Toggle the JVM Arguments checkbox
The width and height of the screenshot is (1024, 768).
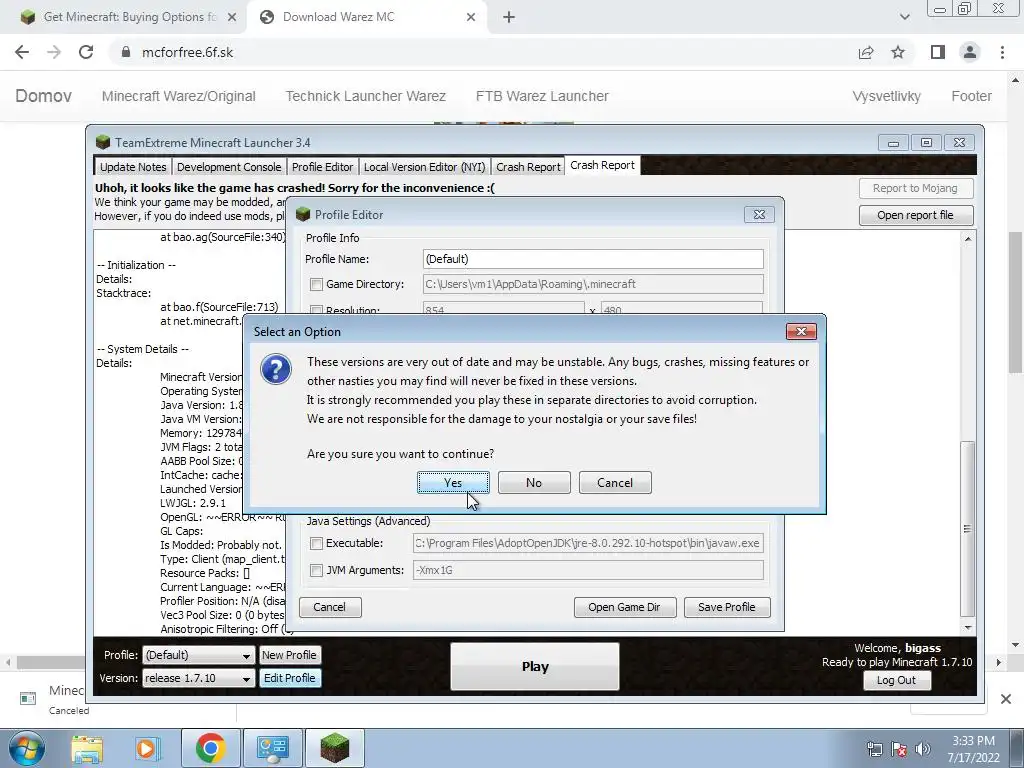click(x=317, y=570)
